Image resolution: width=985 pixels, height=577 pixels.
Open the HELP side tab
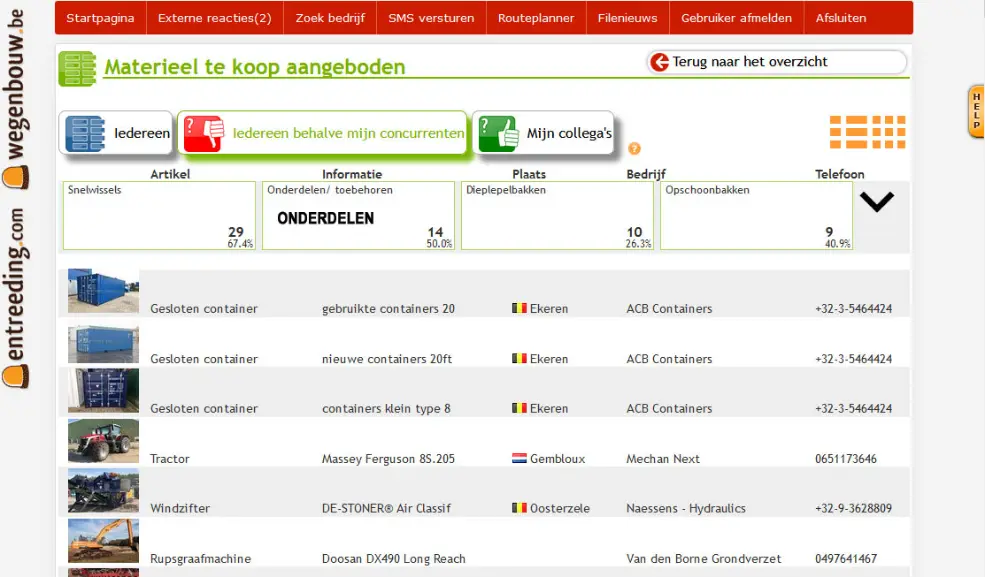[976, 111]
